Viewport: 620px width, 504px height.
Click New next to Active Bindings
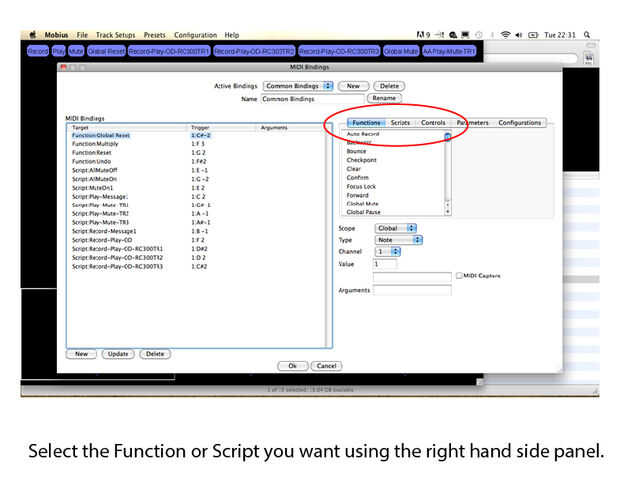pos(353,86)
